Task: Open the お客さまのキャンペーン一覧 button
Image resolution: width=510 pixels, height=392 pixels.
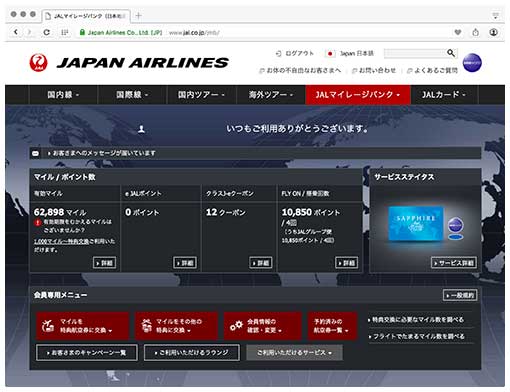Action: point(87,353)
